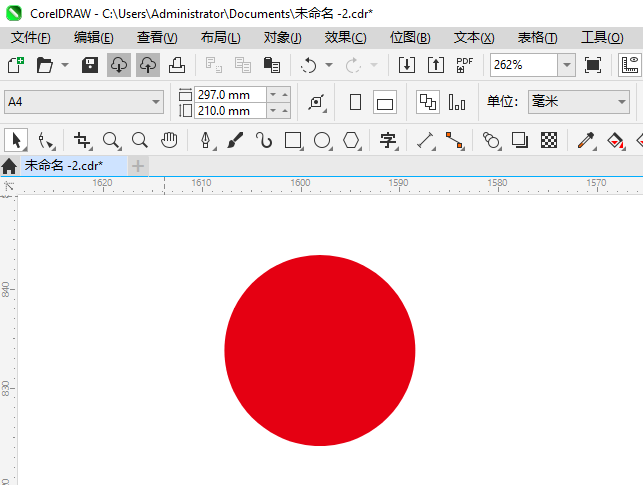643x485 pixels.
Task: Select the LiveSketch curve tool
Action: 264,141
